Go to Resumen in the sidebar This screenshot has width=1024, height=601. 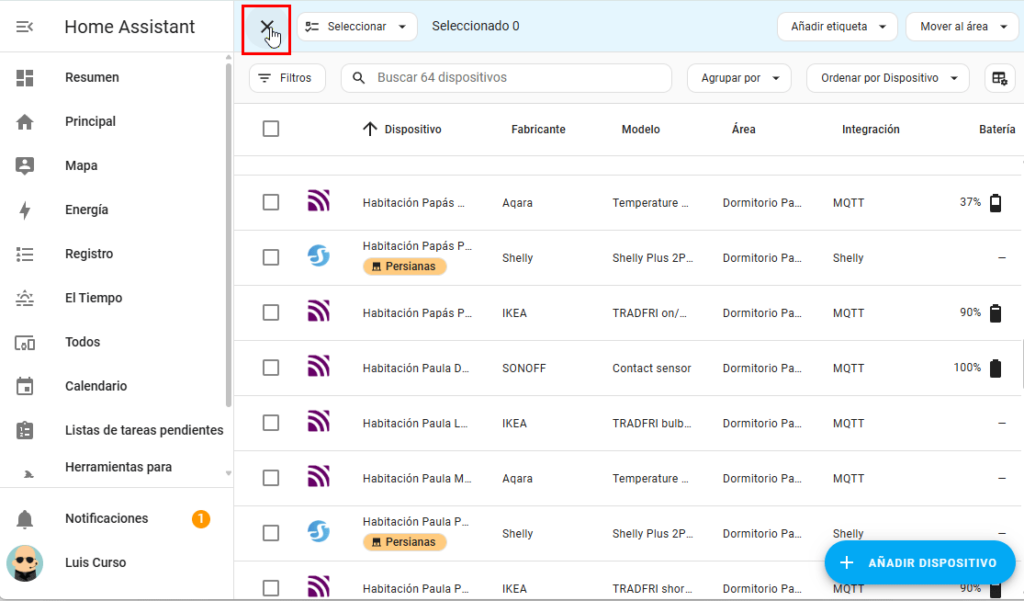92,78
